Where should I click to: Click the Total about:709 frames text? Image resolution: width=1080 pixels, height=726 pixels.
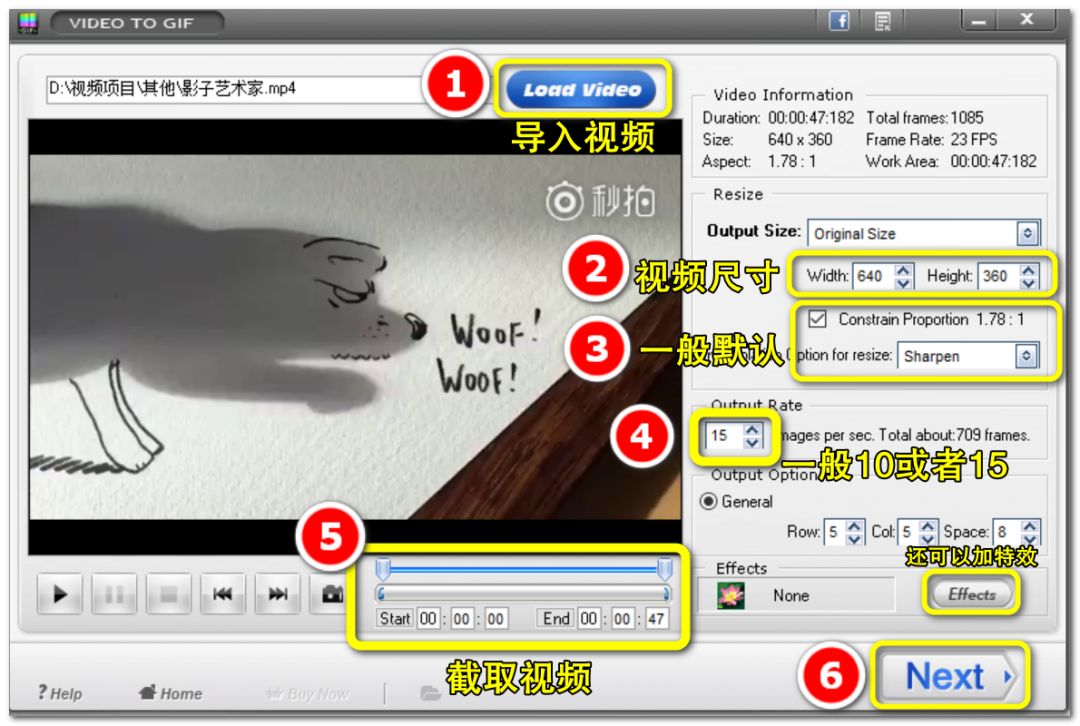coord(954,435)
